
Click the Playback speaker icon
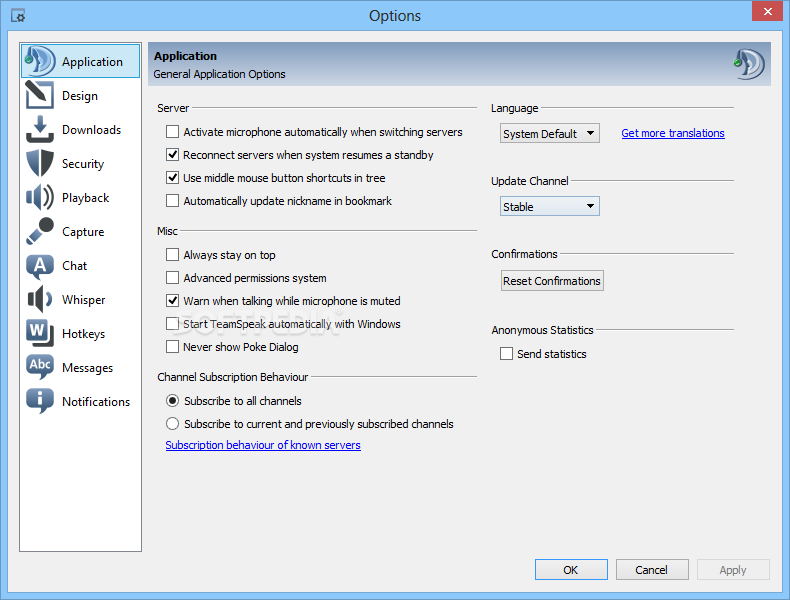[x=40, y=197]
